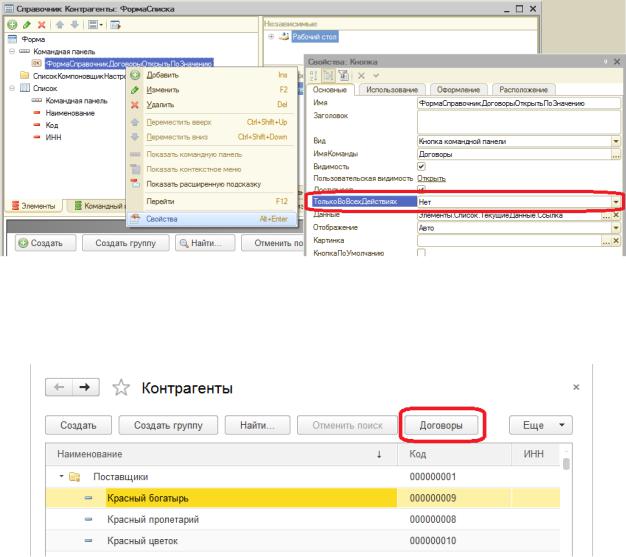Click the Поставщики folder icon
Screen dimensions: 626x557
[75, 477]
